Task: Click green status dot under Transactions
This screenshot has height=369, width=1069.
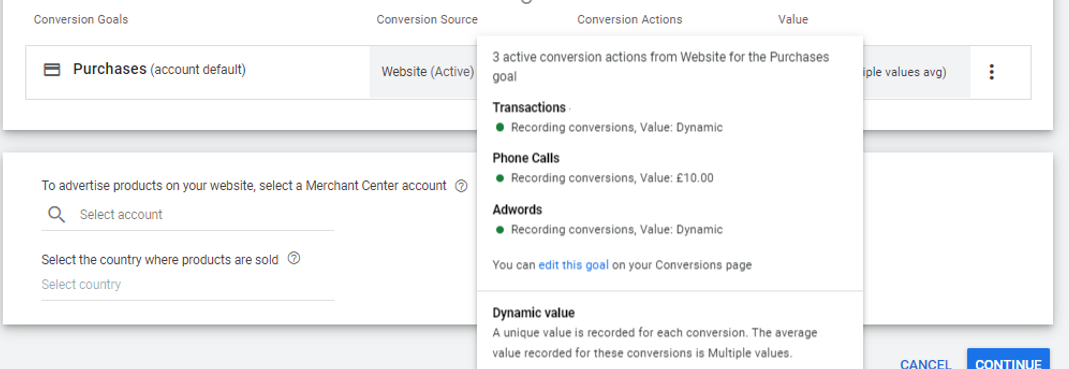Action: pos(500,127)
